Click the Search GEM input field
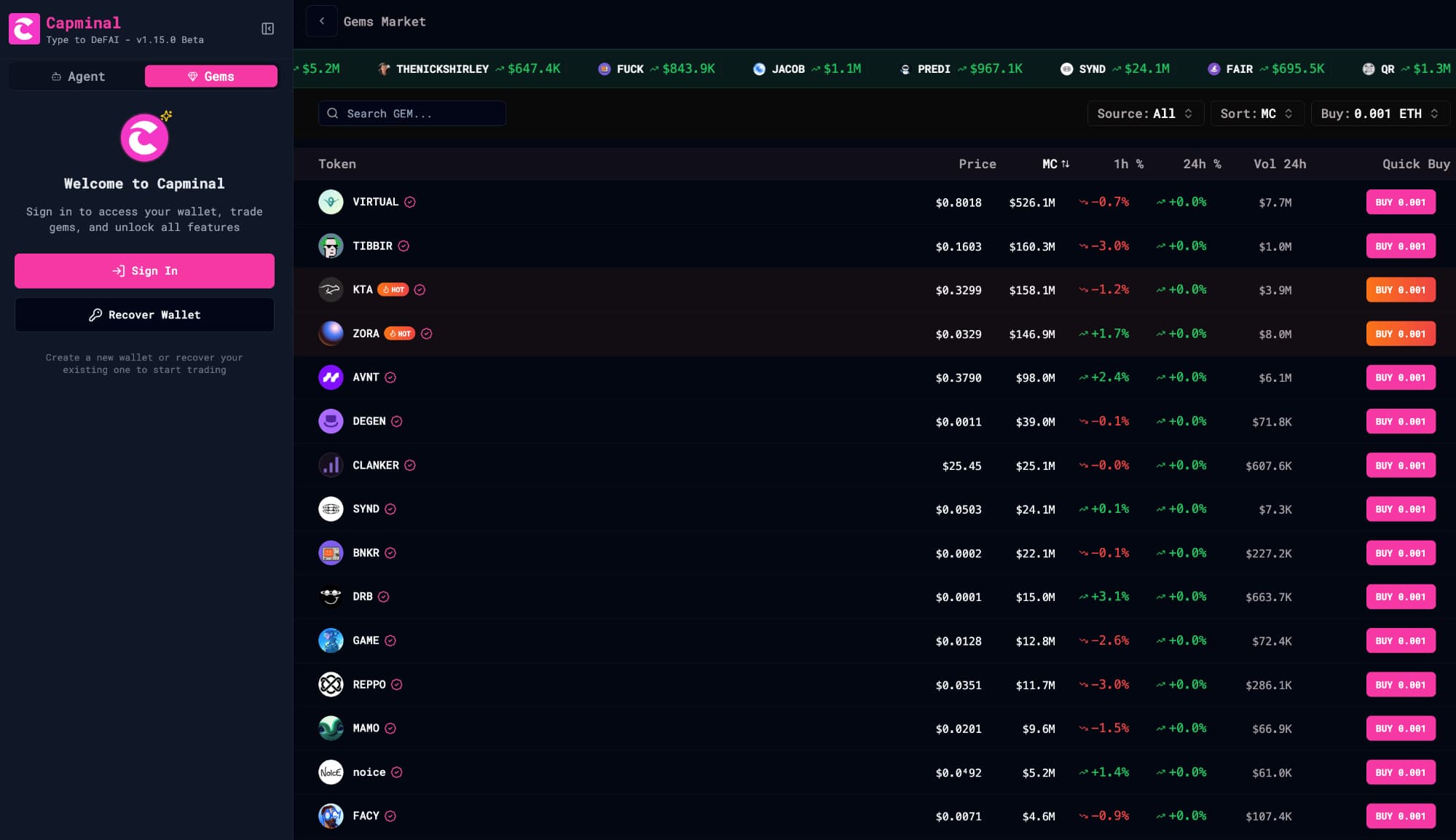 [x=412, y=114]
